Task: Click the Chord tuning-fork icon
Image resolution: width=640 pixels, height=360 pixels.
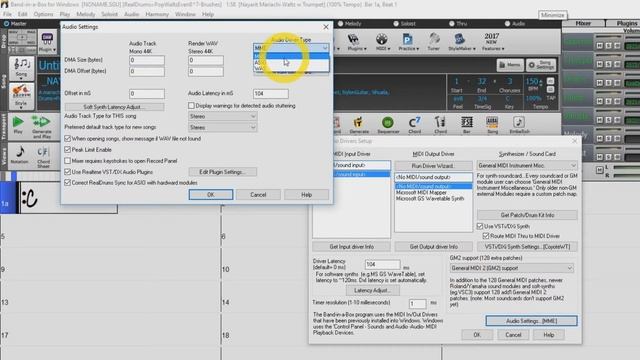Action: coord(440,124)
